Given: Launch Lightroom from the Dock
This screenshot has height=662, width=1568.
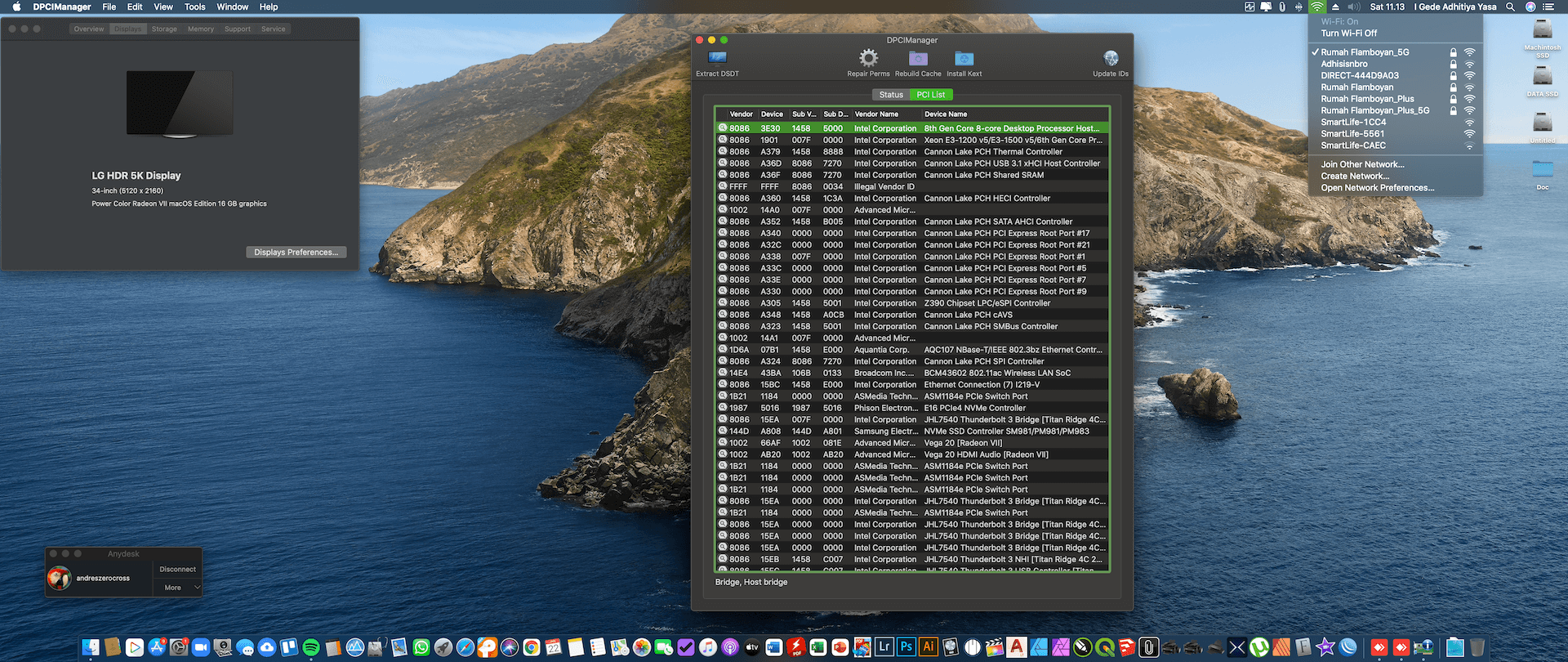Looking at the screenshot, I should (884, 647).
